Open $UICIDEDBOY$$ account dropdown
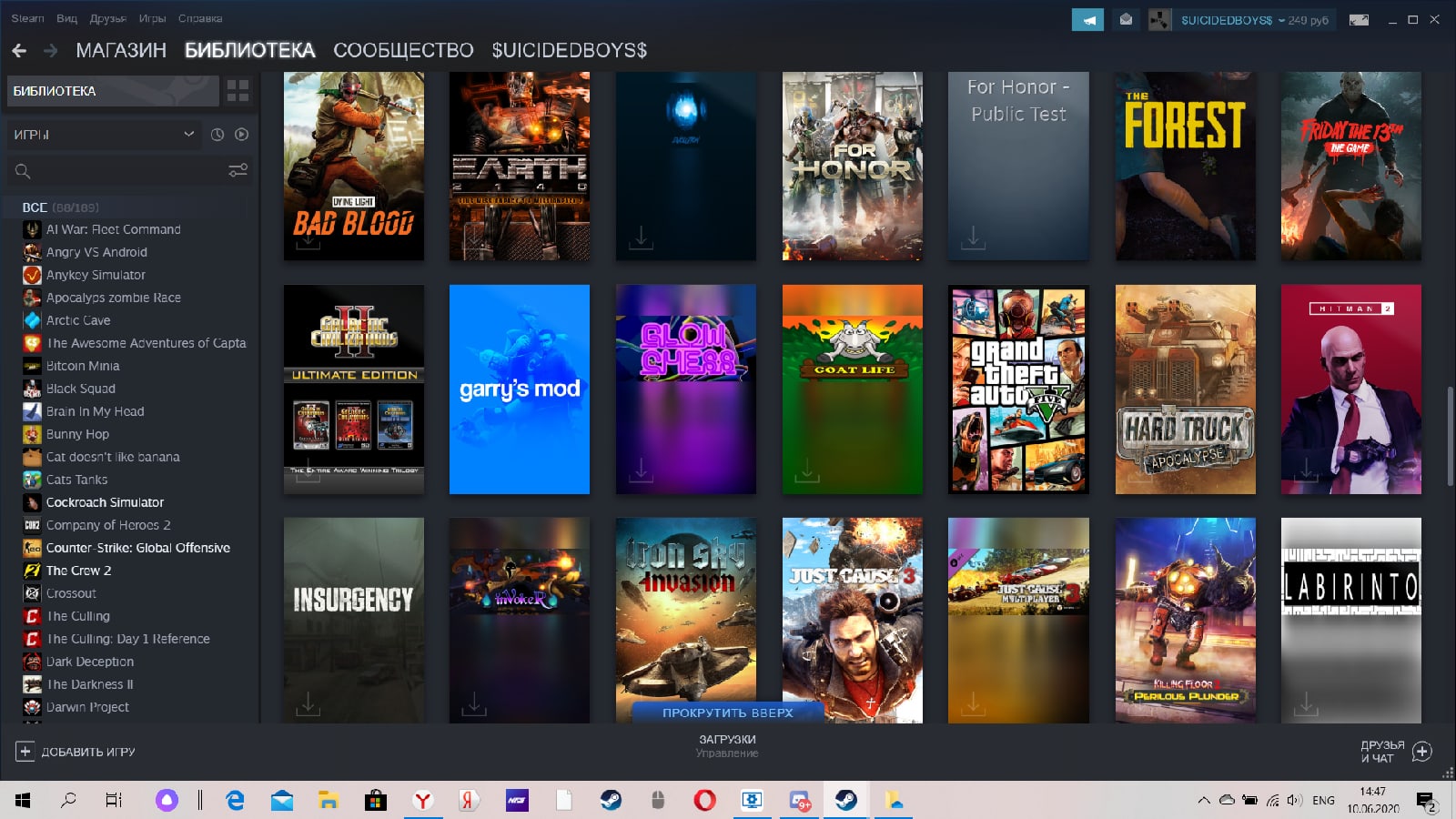 tap(1242, 20)
